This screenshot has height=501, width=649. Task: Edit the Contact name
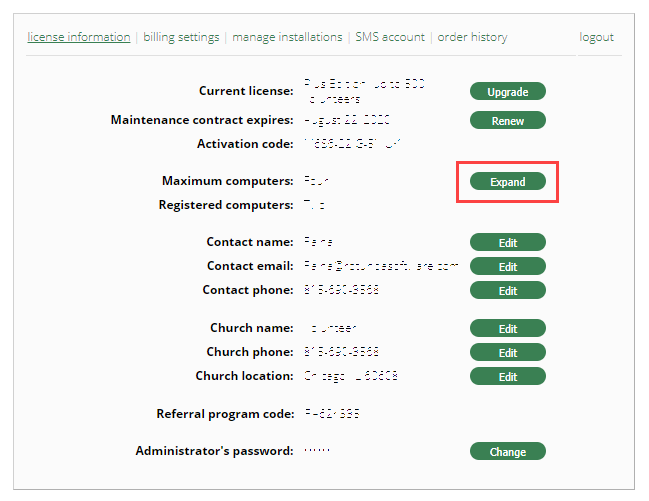tap(507, 242)
